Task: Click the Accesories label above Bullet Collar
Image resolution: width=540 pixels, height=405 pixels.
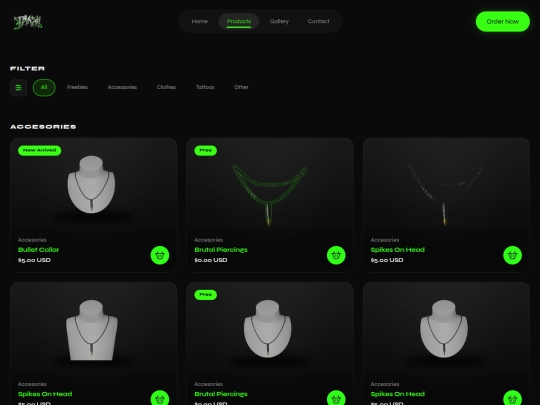Action: (32, 240)
